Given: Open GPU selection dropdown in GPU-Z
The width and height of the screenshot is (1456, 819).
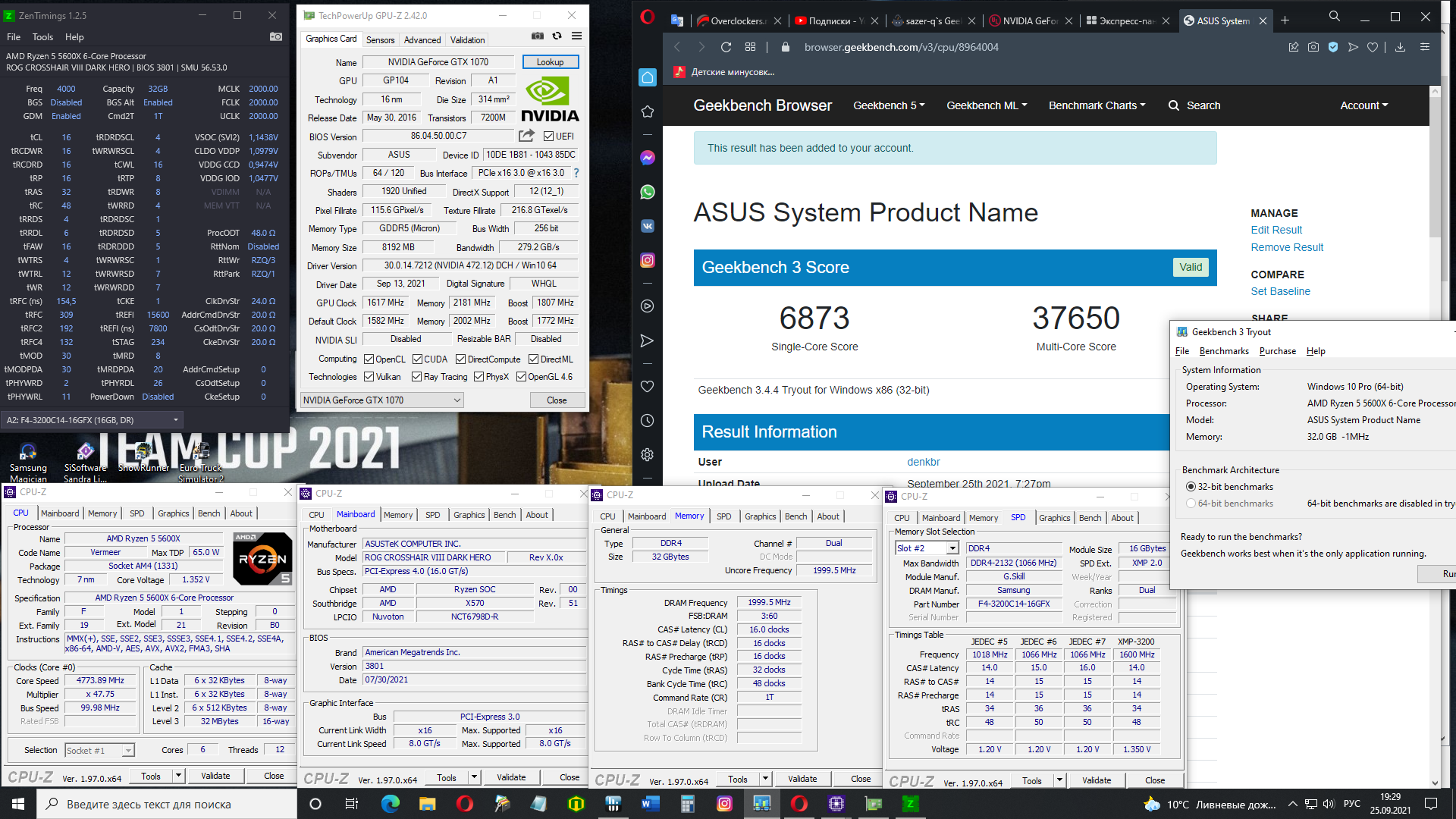Looking at the screenshot, I should point(381,400).
